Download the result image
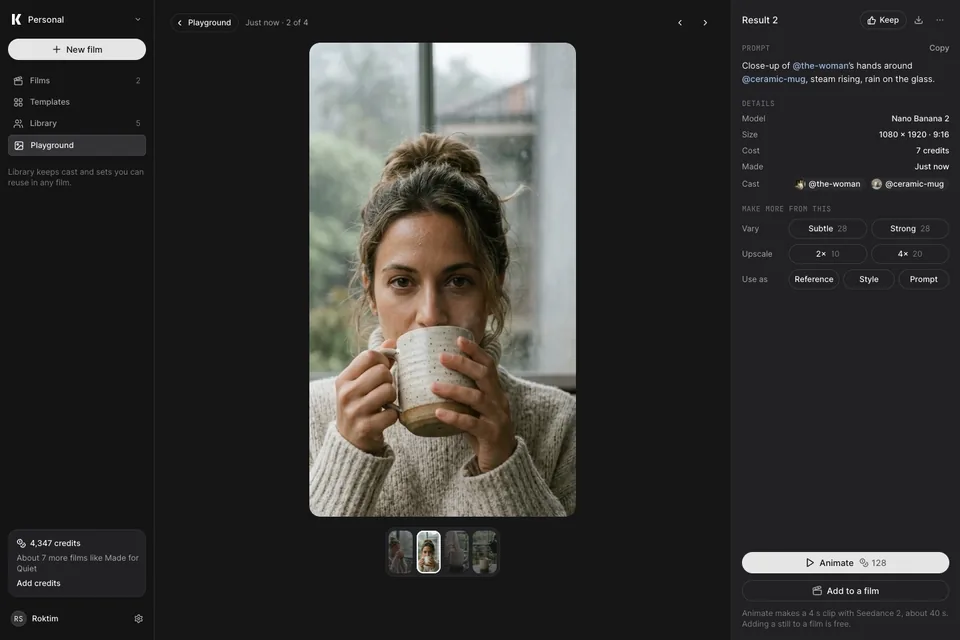The width and height of the screenshot is (960, 640). tap(918, 20)
